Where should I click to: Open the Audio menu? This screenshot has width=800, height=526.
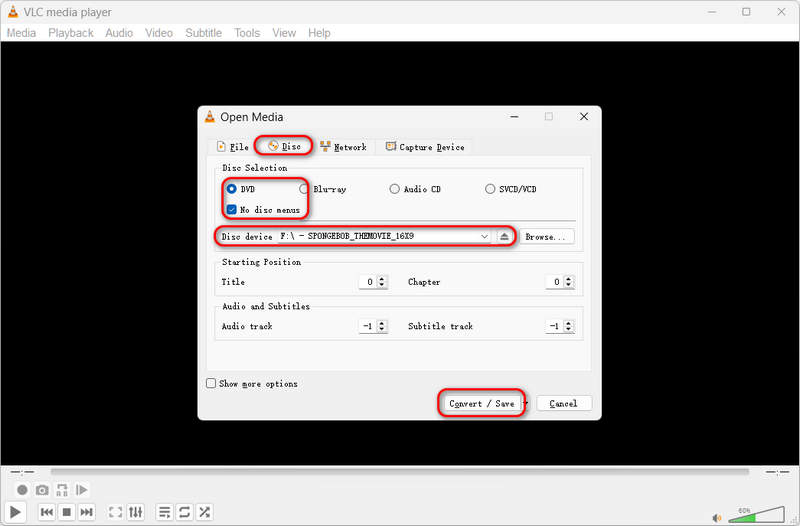119,33
